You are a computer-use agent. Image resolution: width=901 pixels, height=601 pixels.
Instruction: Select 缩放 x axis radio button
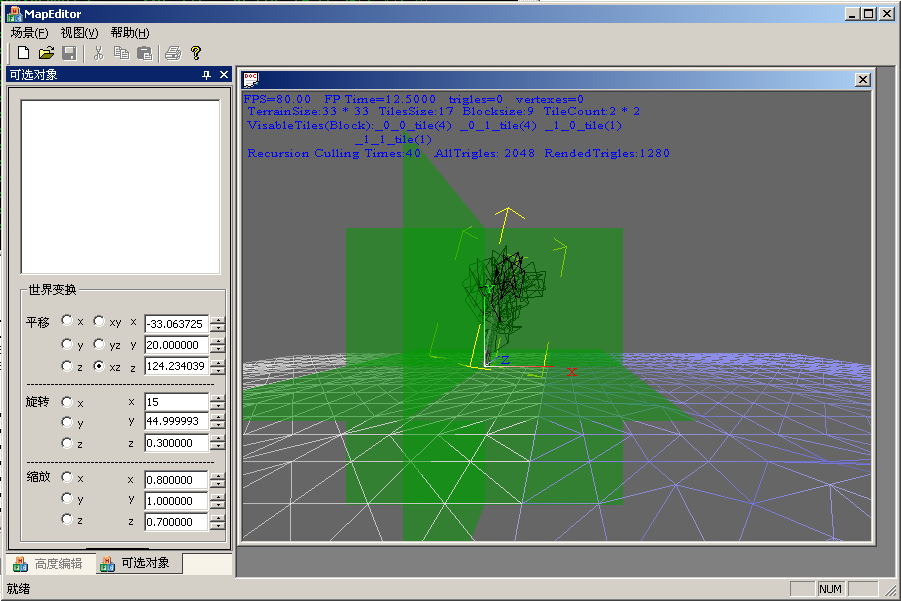click(67, 477)
